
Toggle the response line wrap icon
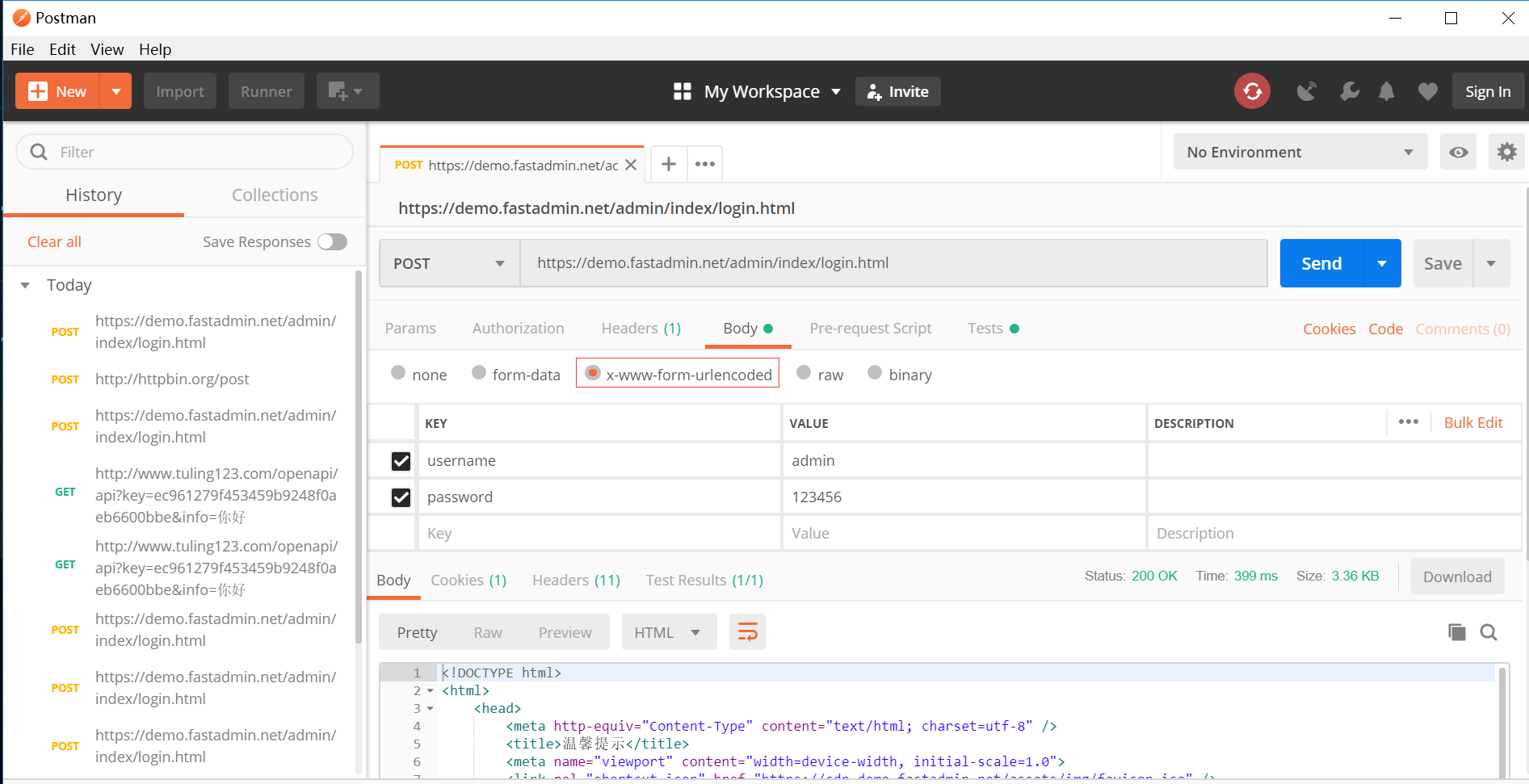pos(747,632)
